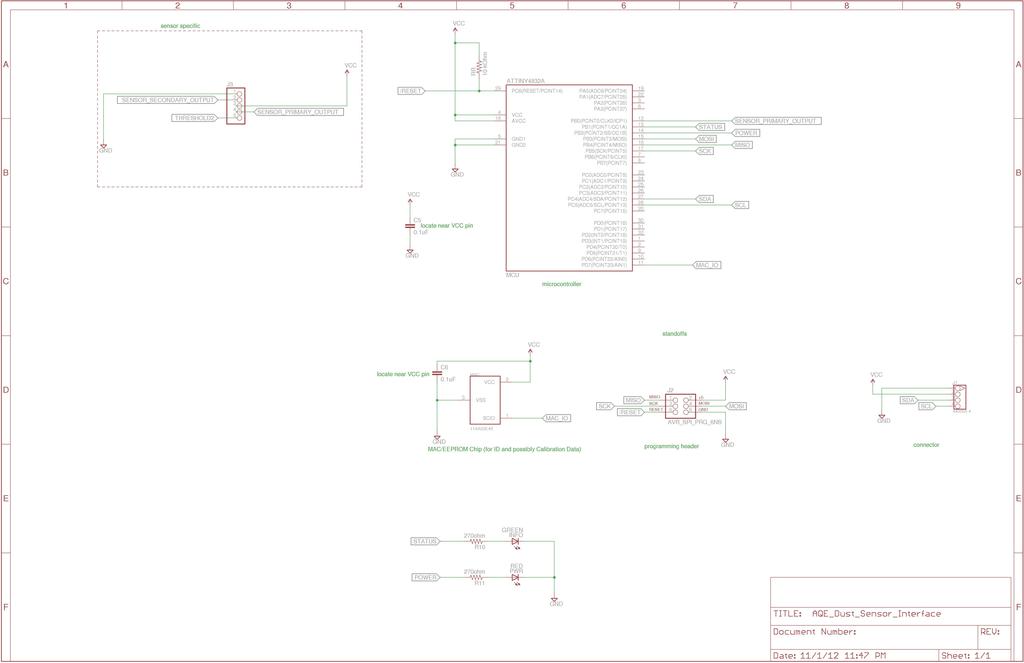Click the POWER label feeding resistor R11
This screenshot has height=663, width=1024.
point(426,577)
